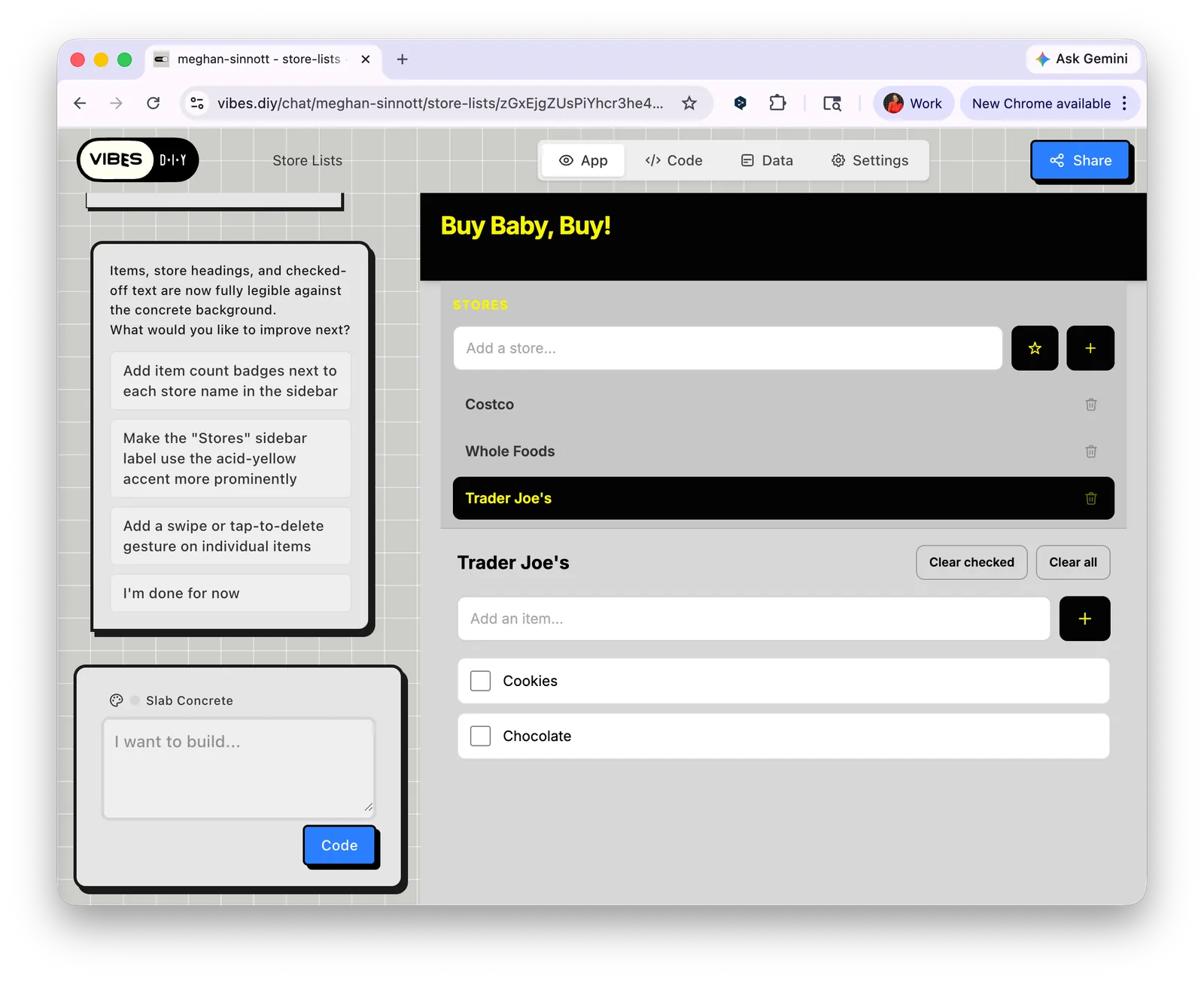Click the yellow star button beside Add a store
Viewport: 1204px width, 981px height.
[x=1035, y=348]
